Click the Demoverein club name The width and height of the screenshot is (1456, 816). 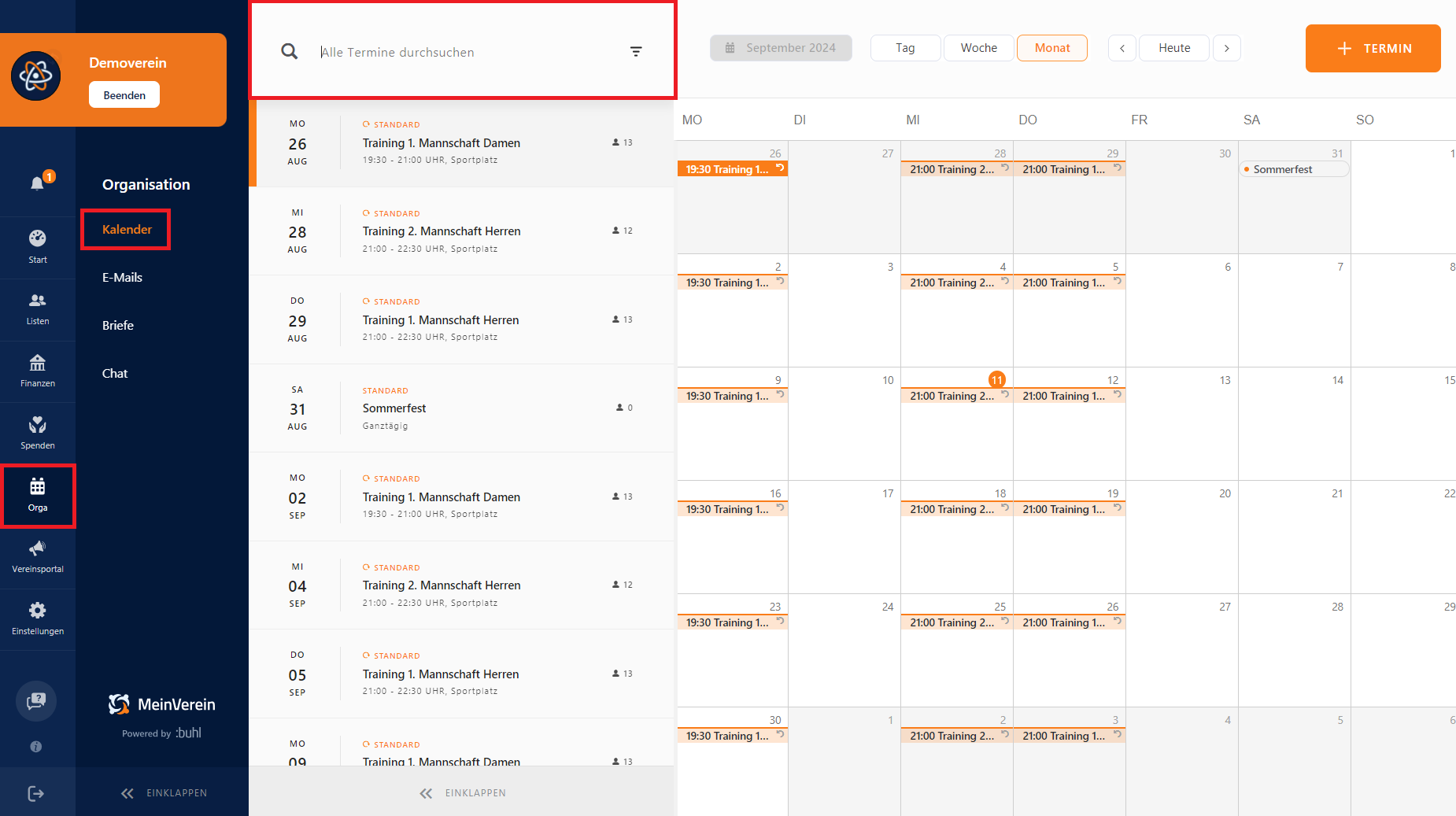[127, 63]
